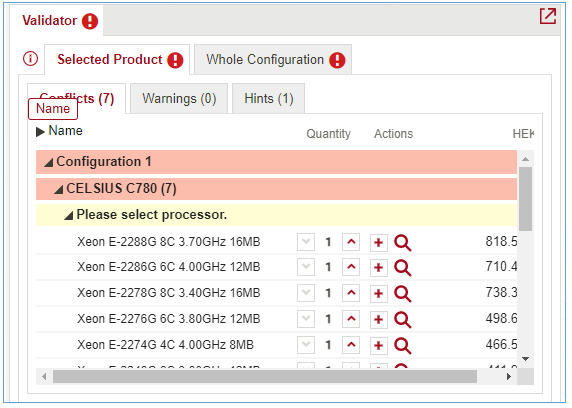Increase quantity for Xeon E-2278G
This screenshot has width=572, height=408.
tap(351, 293)
